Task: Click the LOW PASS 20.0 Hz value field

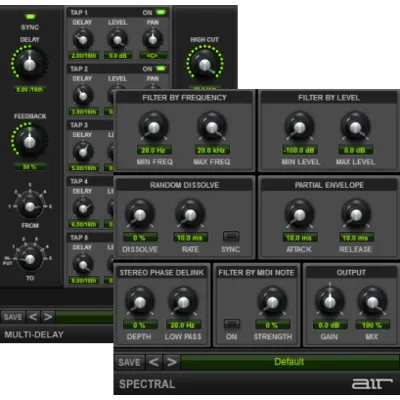Action: tap(183, 325)
